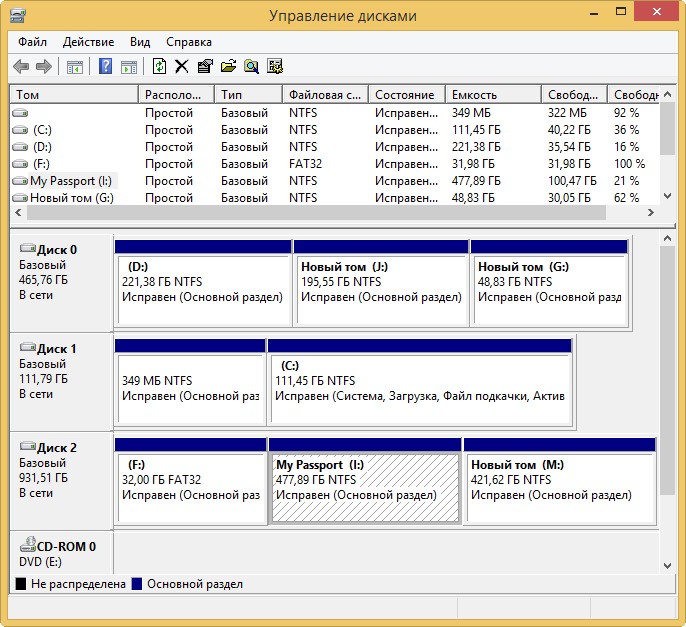Viewport: 686px width, 627px height.
Task: Open the Справка menu
Action: (x=188, y=42)
